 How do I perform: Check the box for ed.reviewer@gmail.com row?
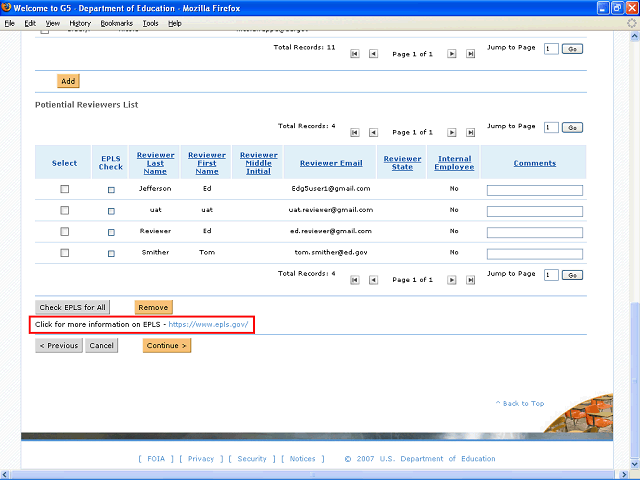tap(65, 232)
